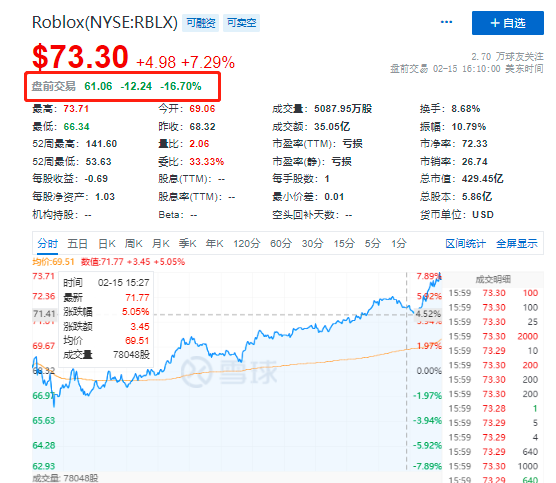The image size is (556, 483).
Task: Click the 均价:69.51 label above chart
Action: (x=54, y=262)
